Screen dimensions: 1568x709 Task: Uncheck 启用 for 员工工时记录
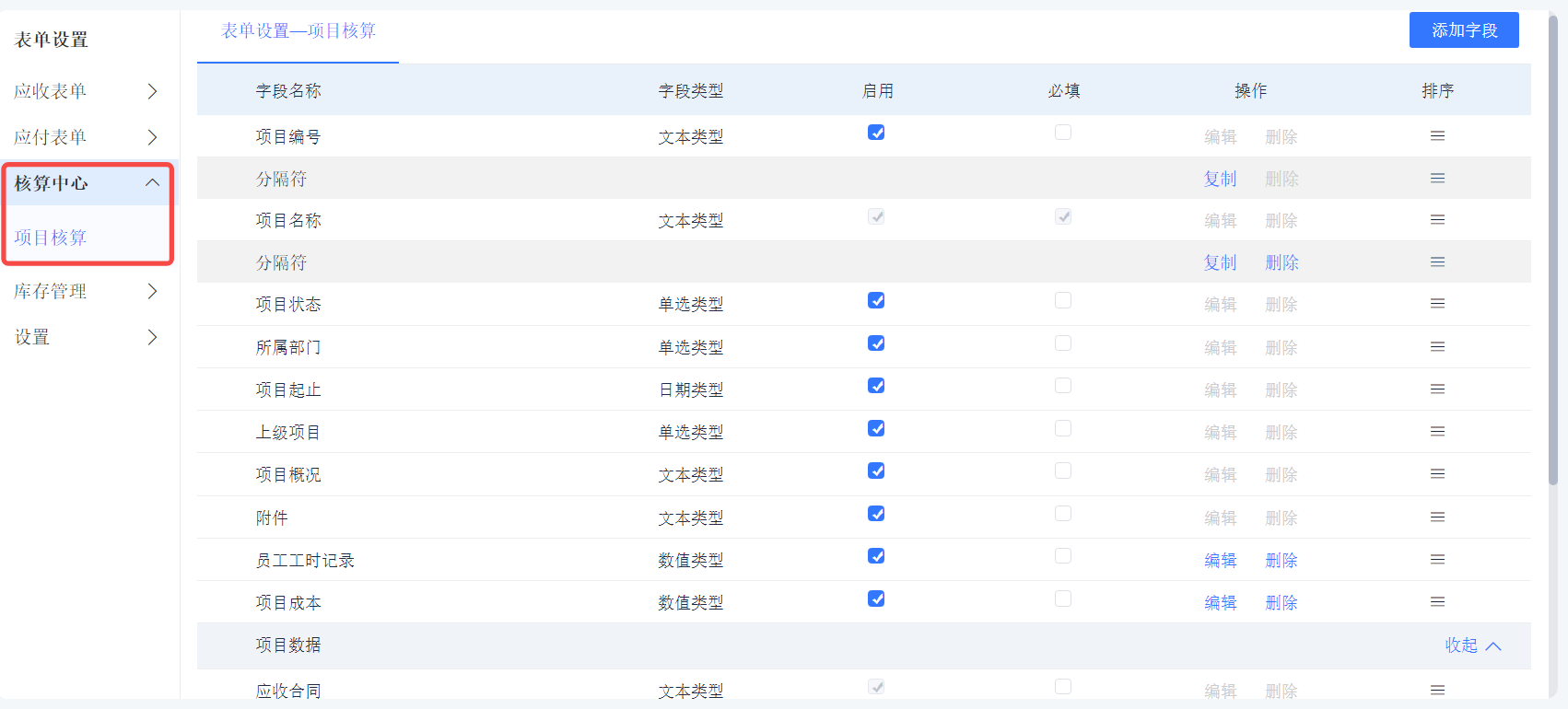tap(876, 556)
